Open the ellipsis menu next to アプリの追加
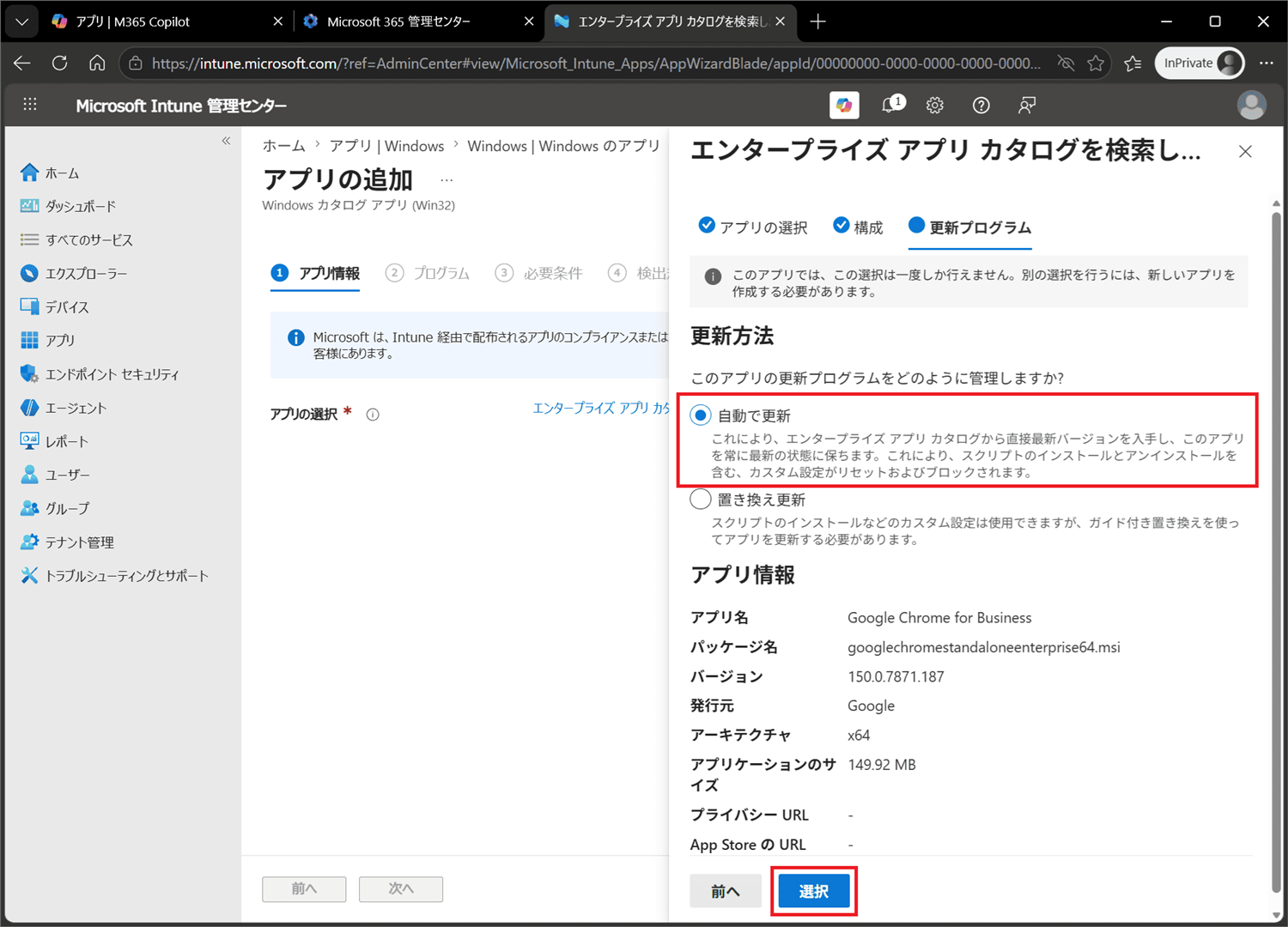The width and height of the screenshot is (1288, 927). (447, 180)
